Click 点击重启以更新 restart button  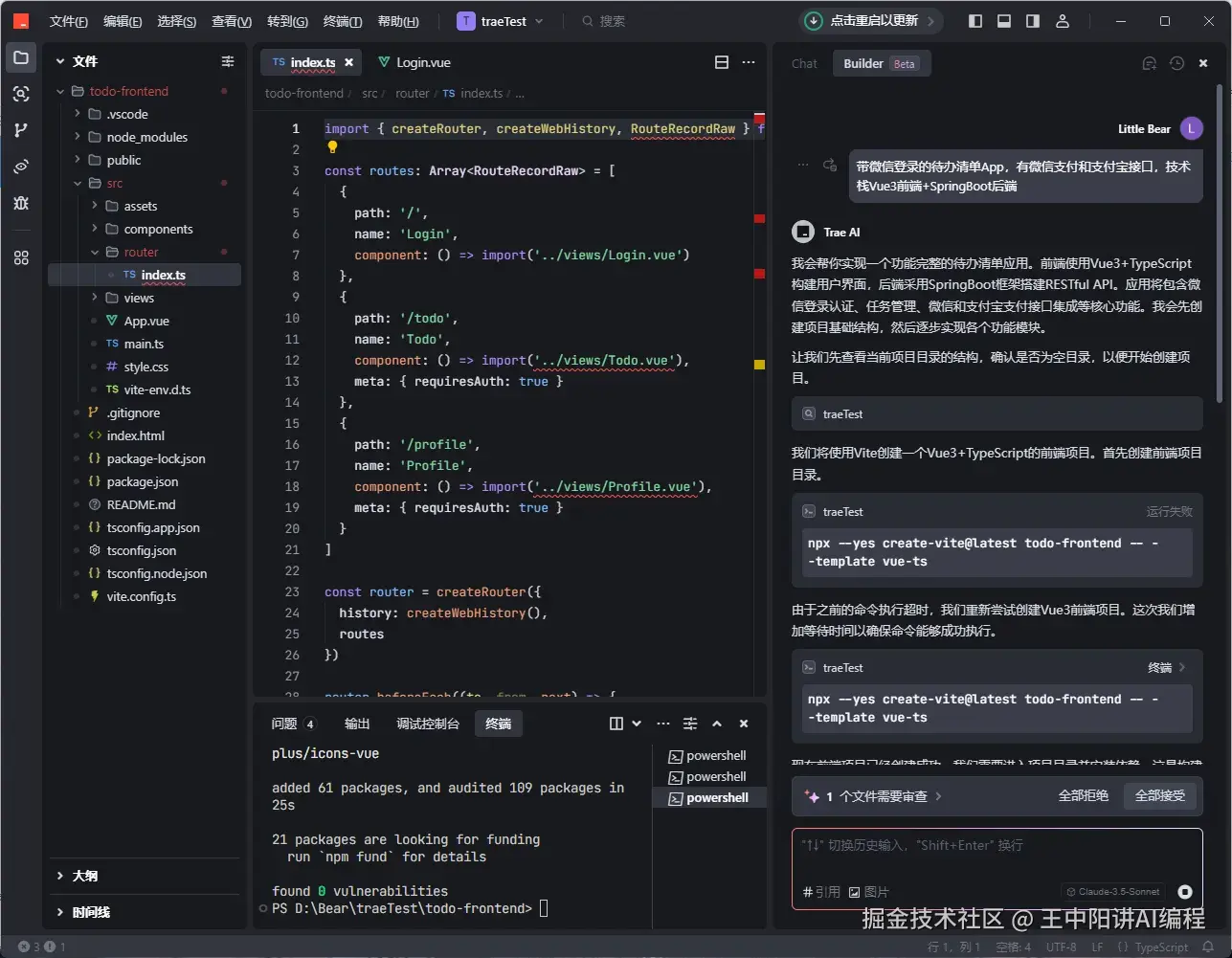(871, 21)
